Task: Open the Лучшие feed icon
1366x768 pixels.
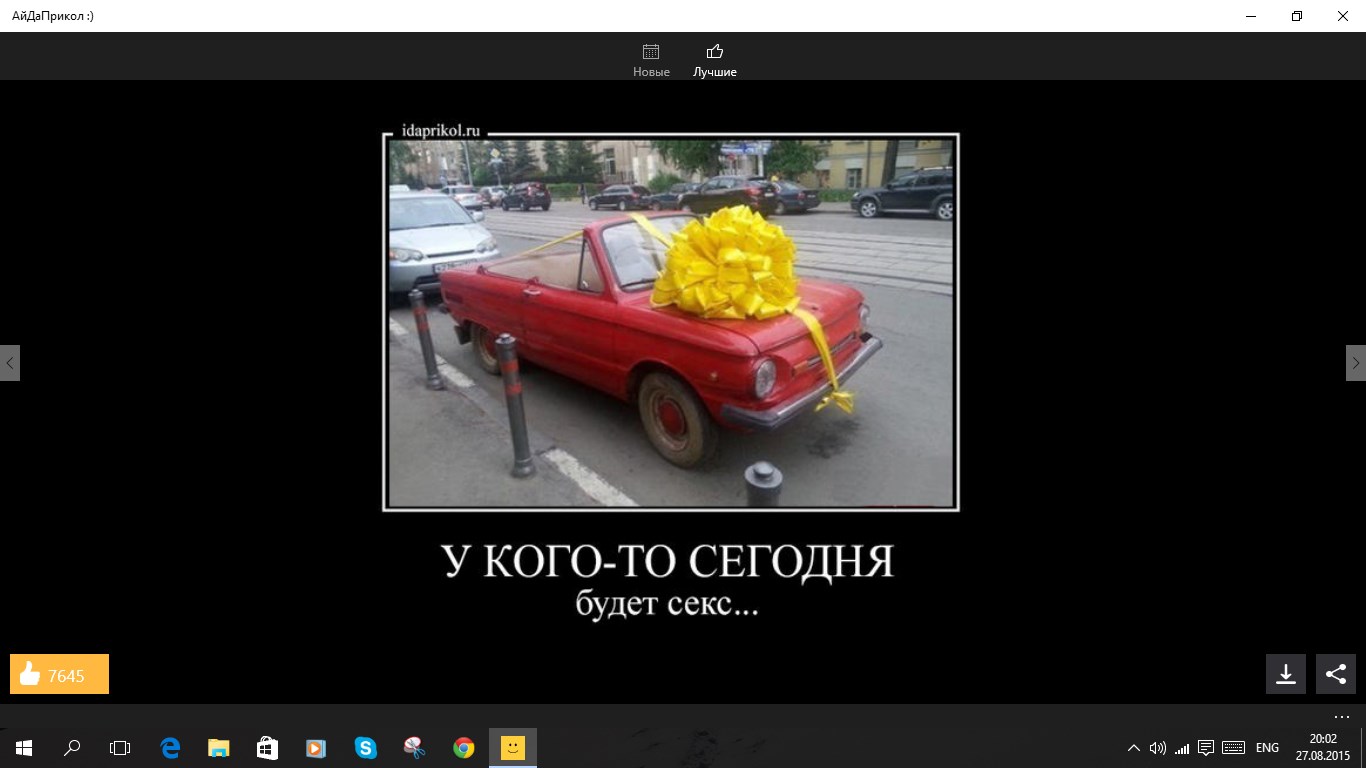Action: [x=714, y=49]
